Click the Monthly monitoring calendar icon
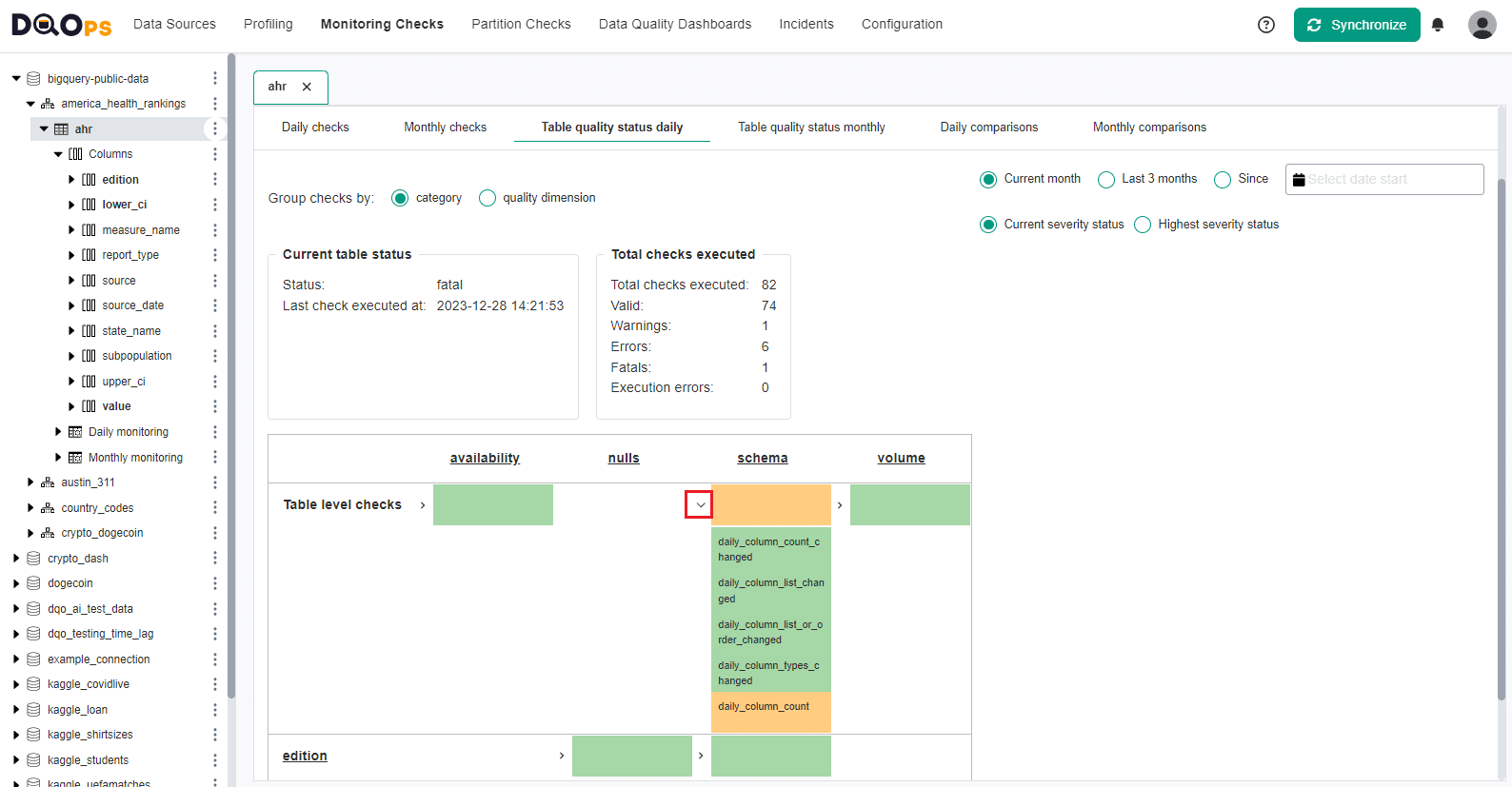 (75, 458)
